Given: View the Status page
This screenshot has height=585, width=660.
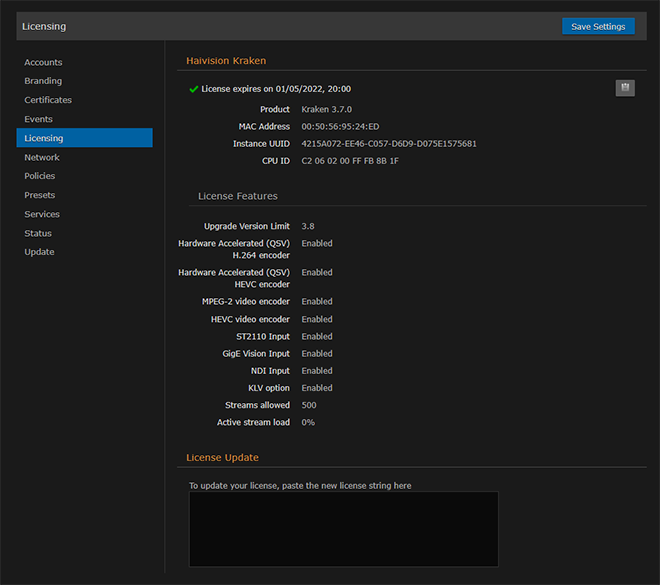Looking at the screenshot, I should (38, 233).
